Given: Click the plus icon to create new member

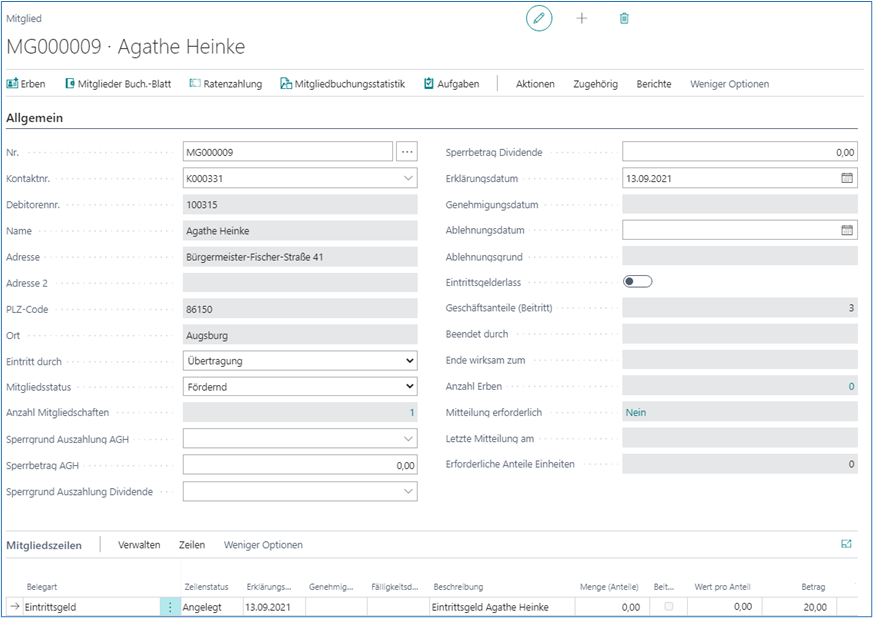Looking at the screenshot, I should [582, 18].
